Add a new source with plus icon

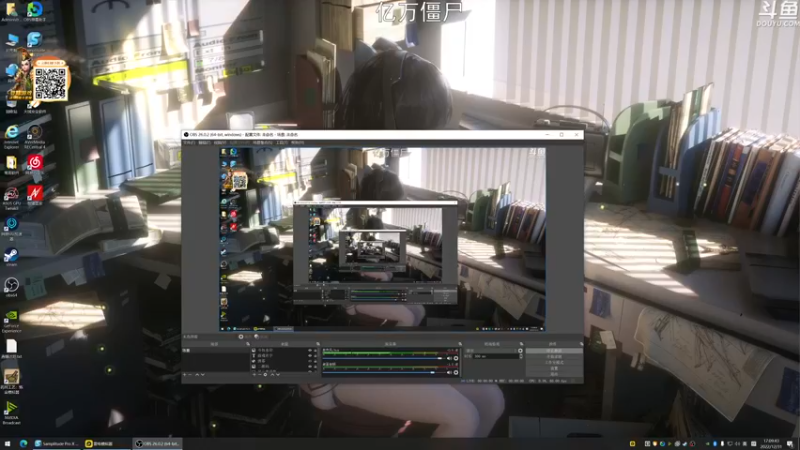point(254,374)
